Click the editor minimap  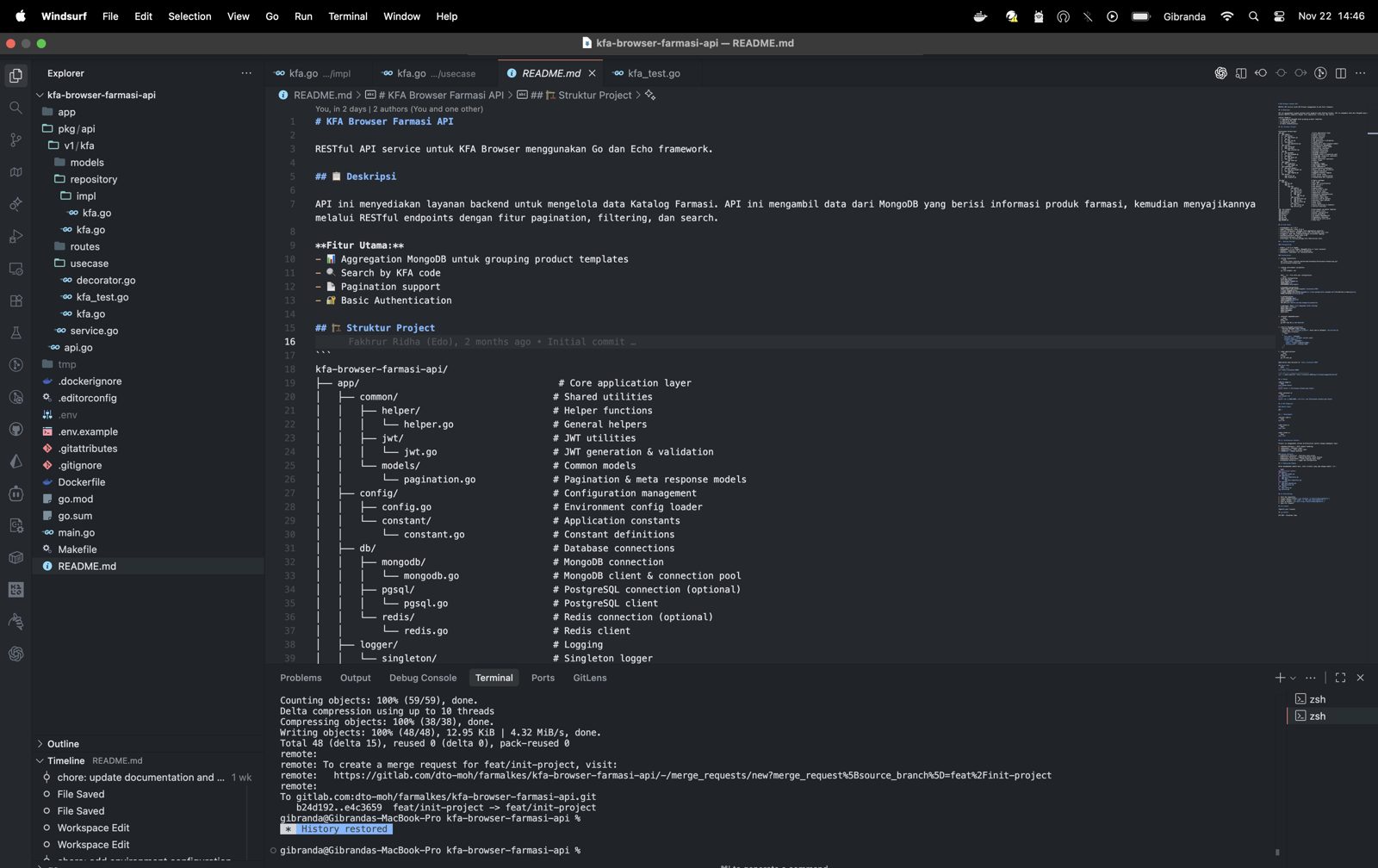pyautogui.click(x=1322, y=310)
